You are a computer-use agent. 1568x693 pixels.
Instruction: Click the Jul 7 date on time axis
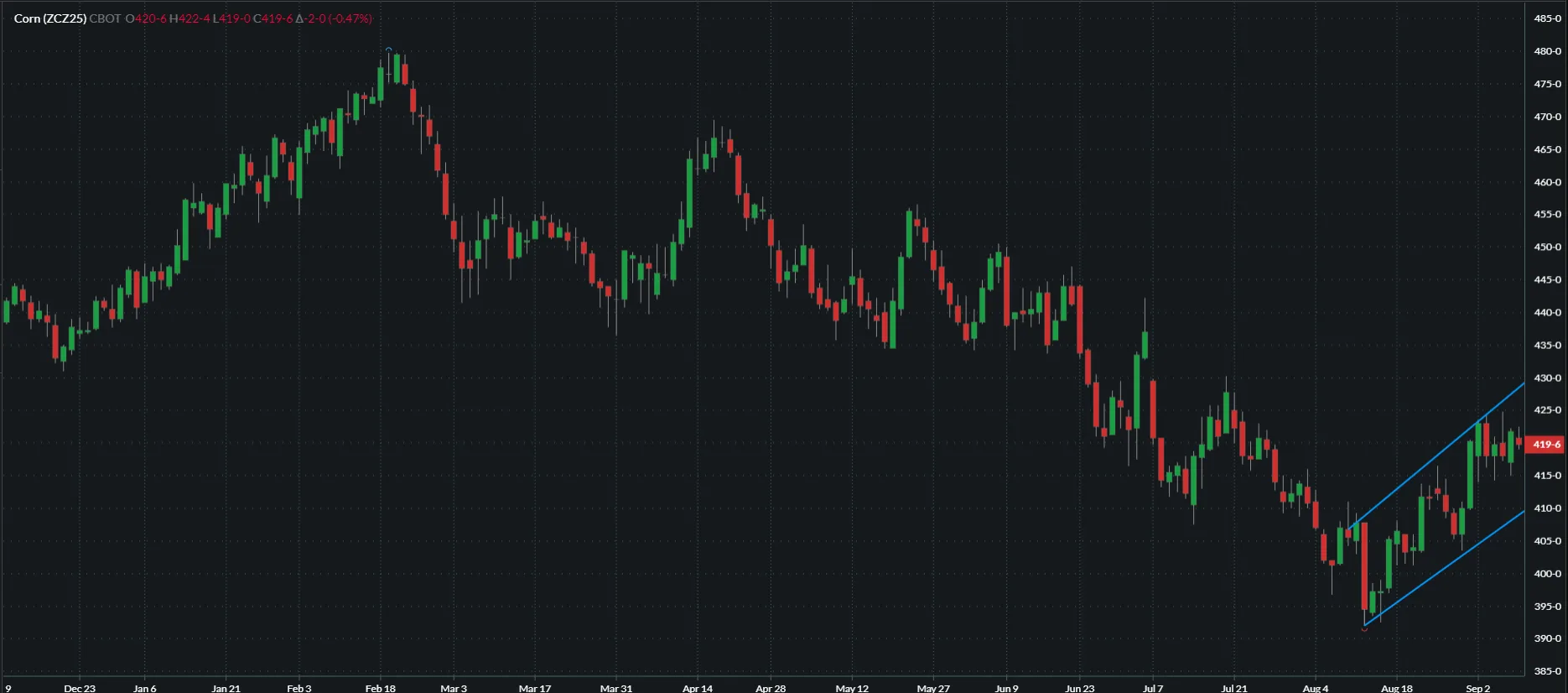1153,688
